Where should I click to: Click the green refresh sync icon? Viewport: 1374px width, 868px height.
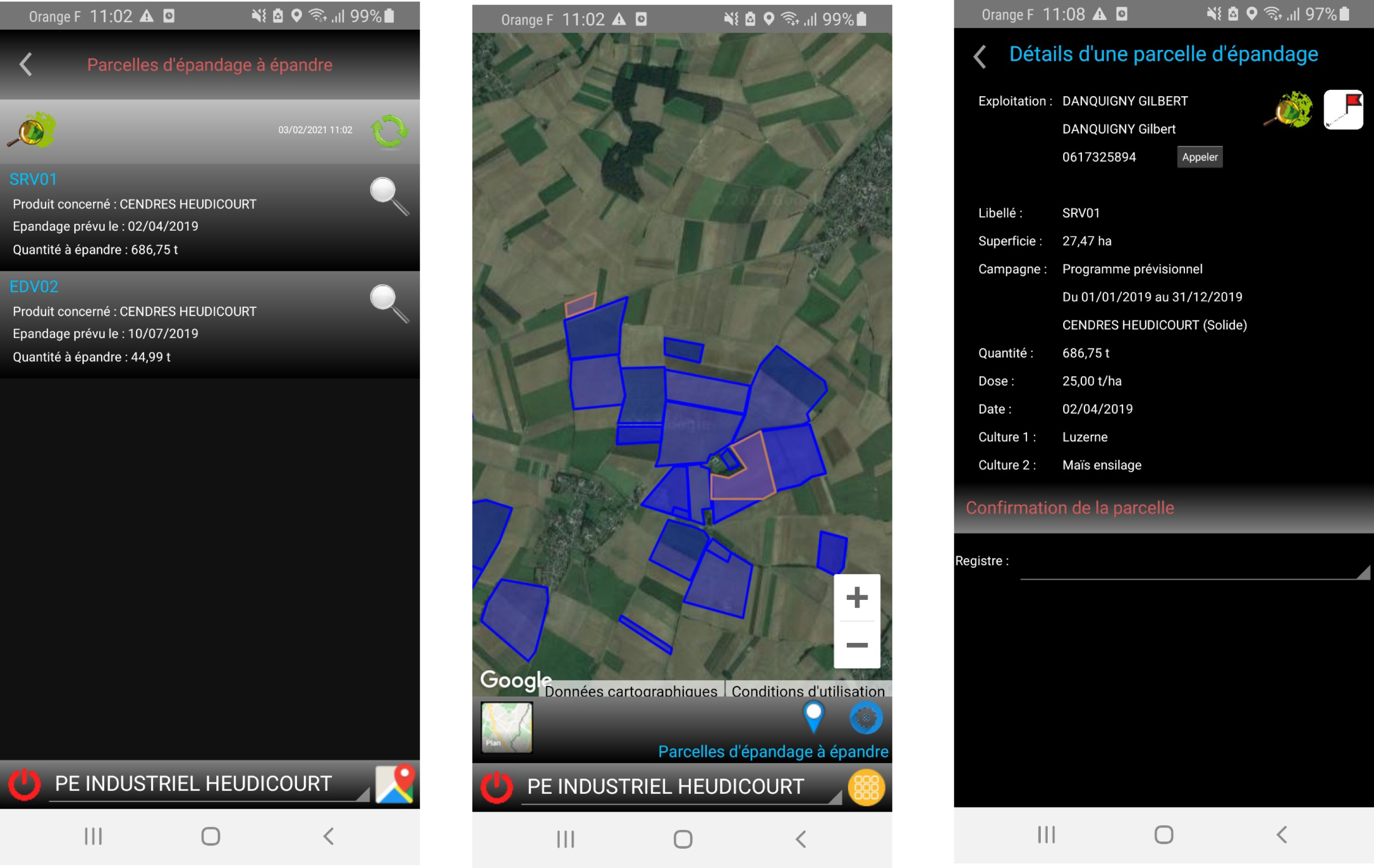pos(389,130)
